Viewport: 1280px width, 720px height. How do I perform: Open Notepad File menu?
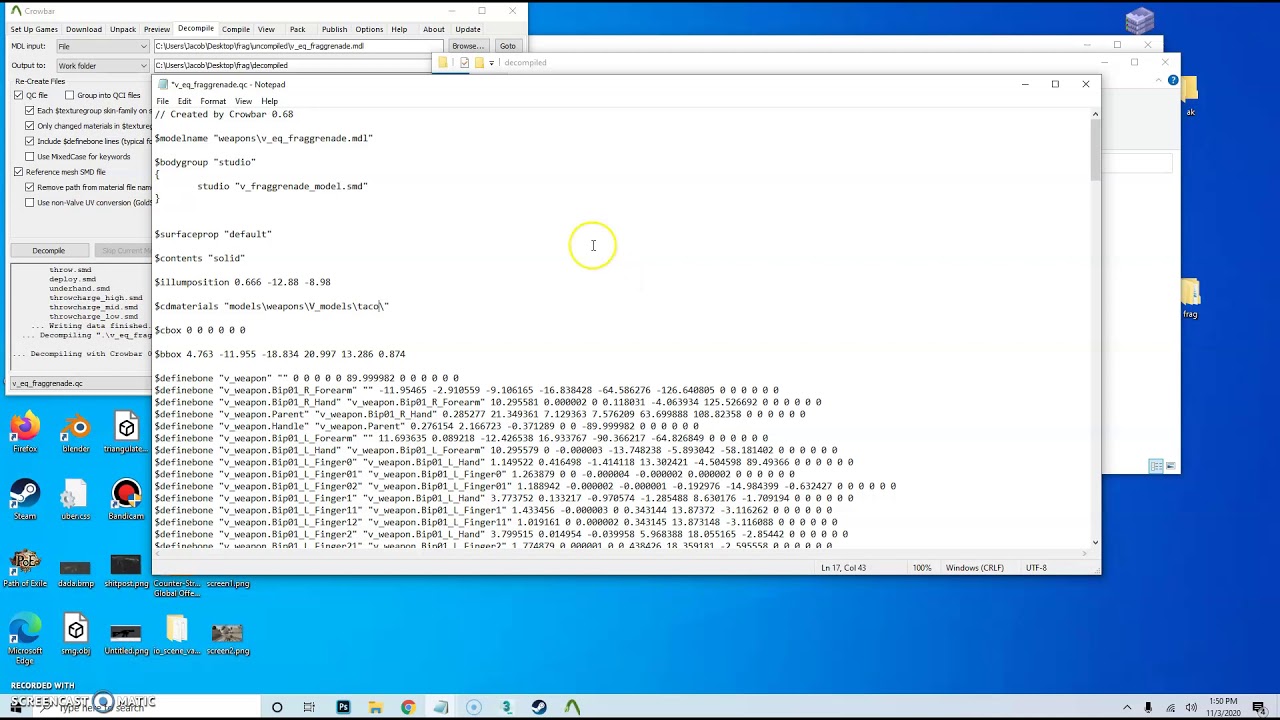click(163, 101)
